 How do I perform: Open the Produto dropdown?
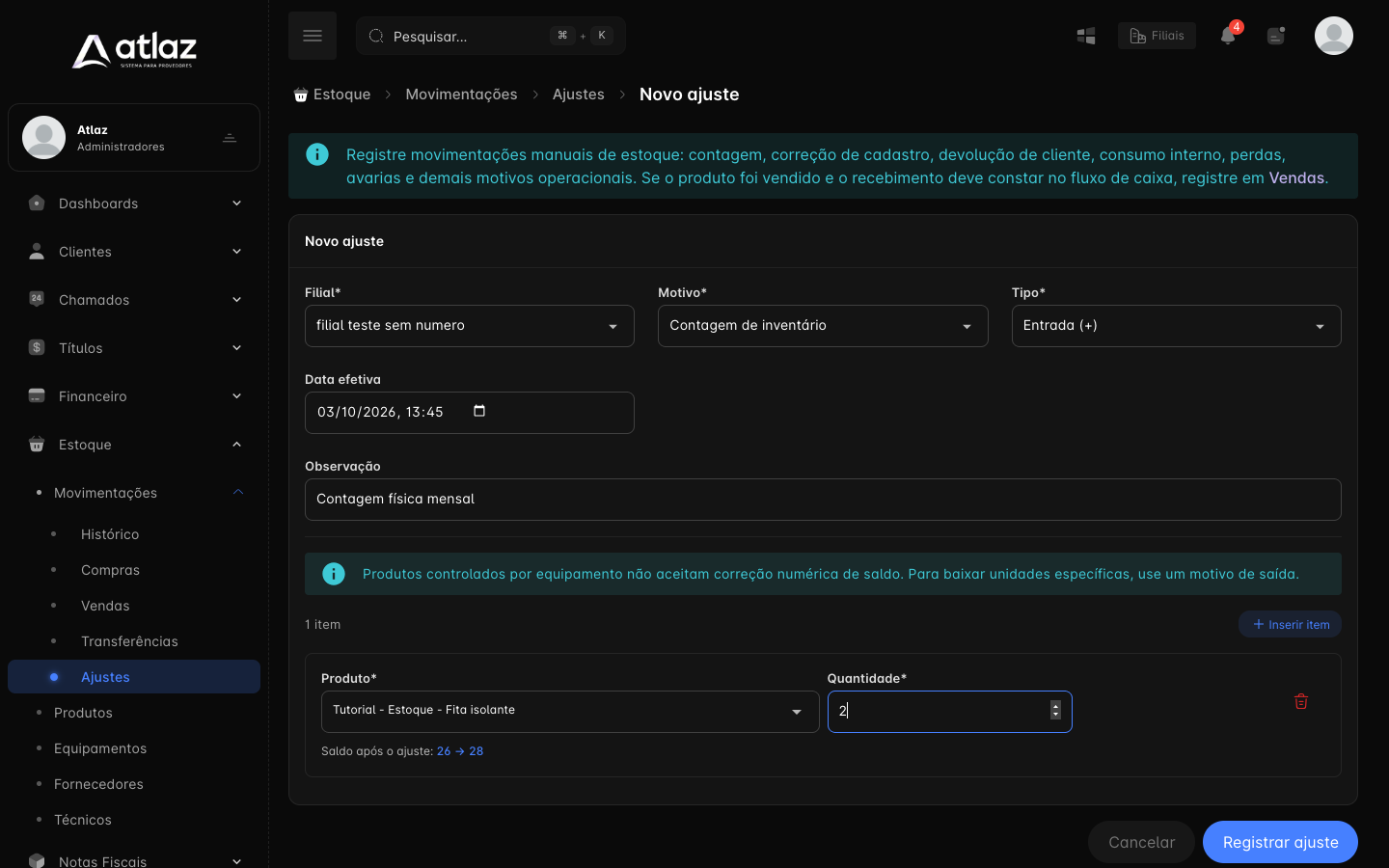(x=570, y=712)
